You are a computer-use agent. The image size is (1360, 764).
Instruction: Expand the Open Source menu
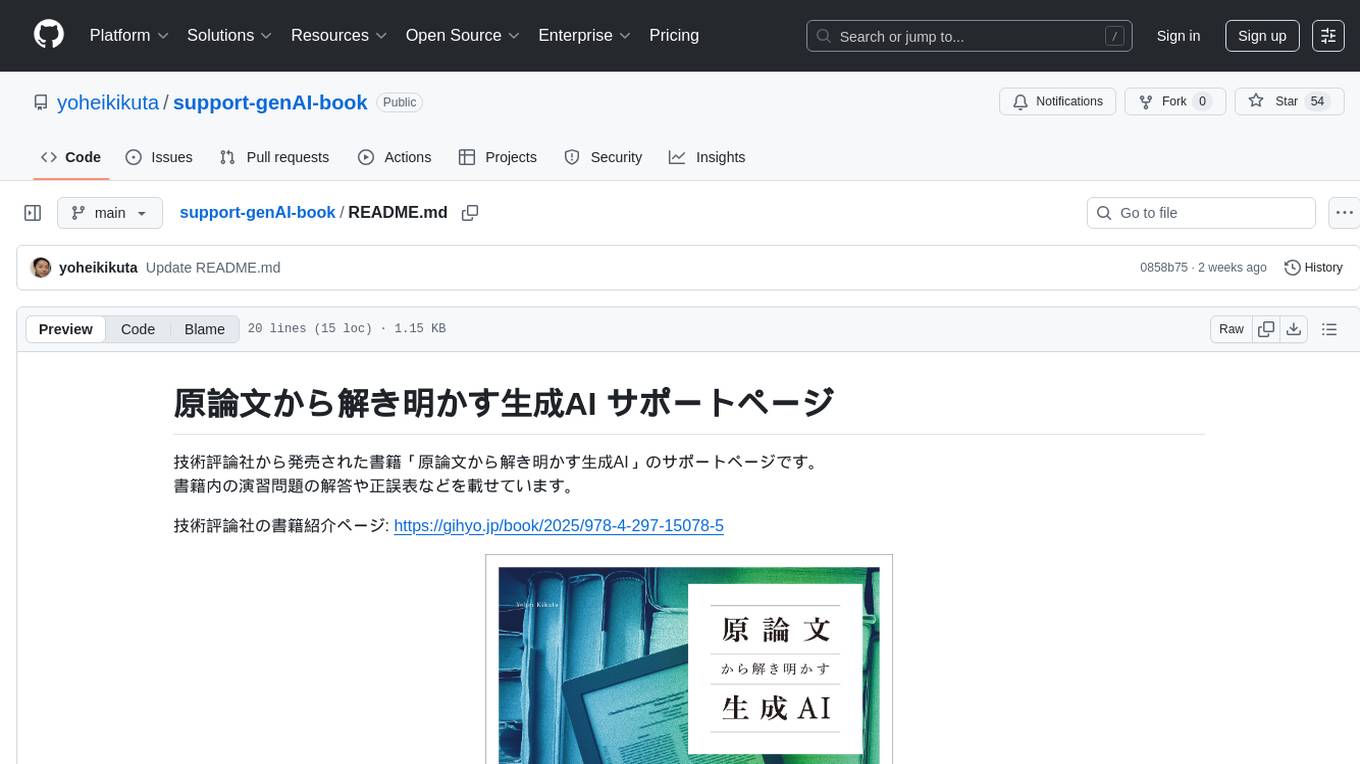[x=463, y=35]
